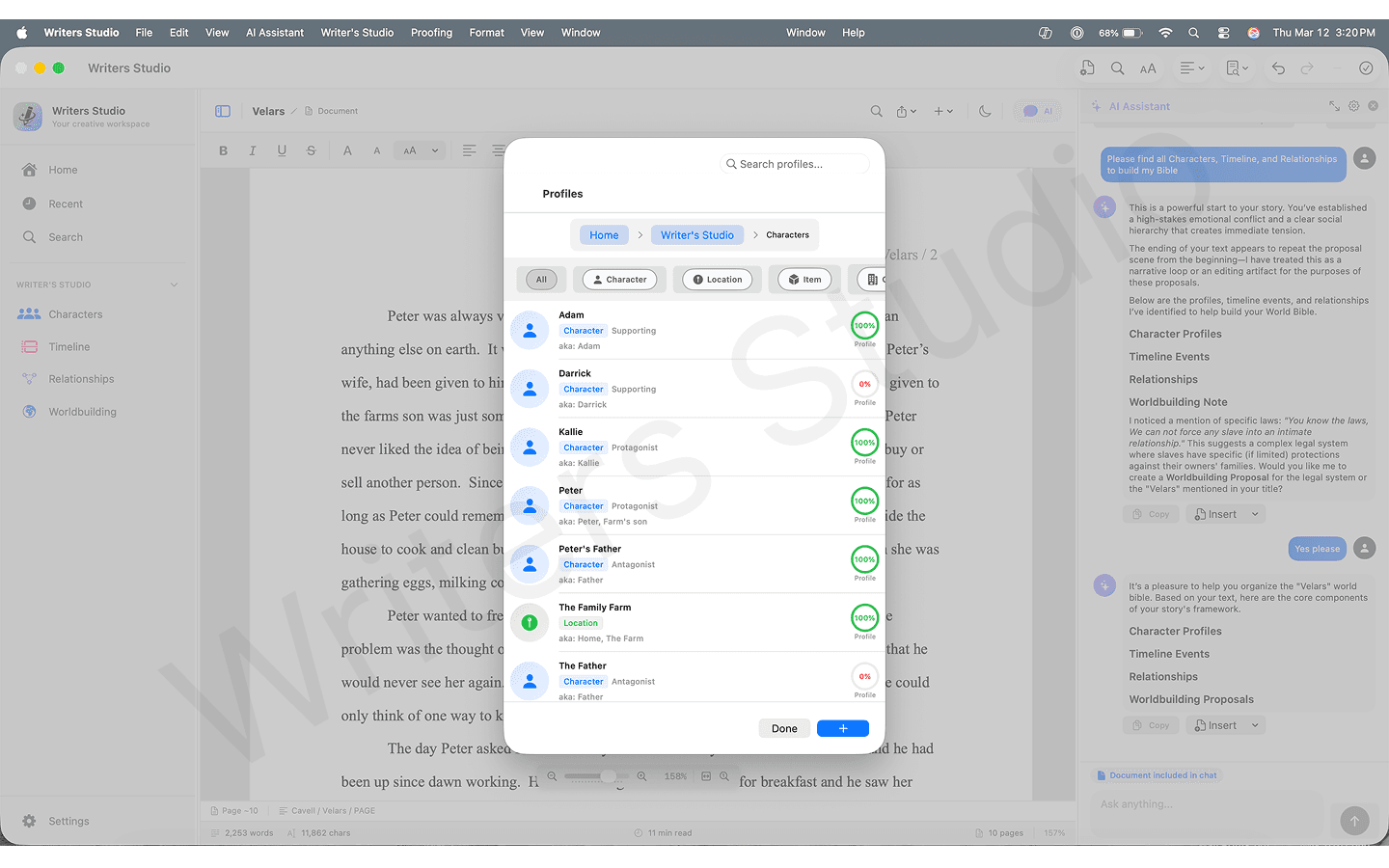Open Relationships in left sidebar
The width and height of the screenshot is (1389, 868).
click(81, 379)
